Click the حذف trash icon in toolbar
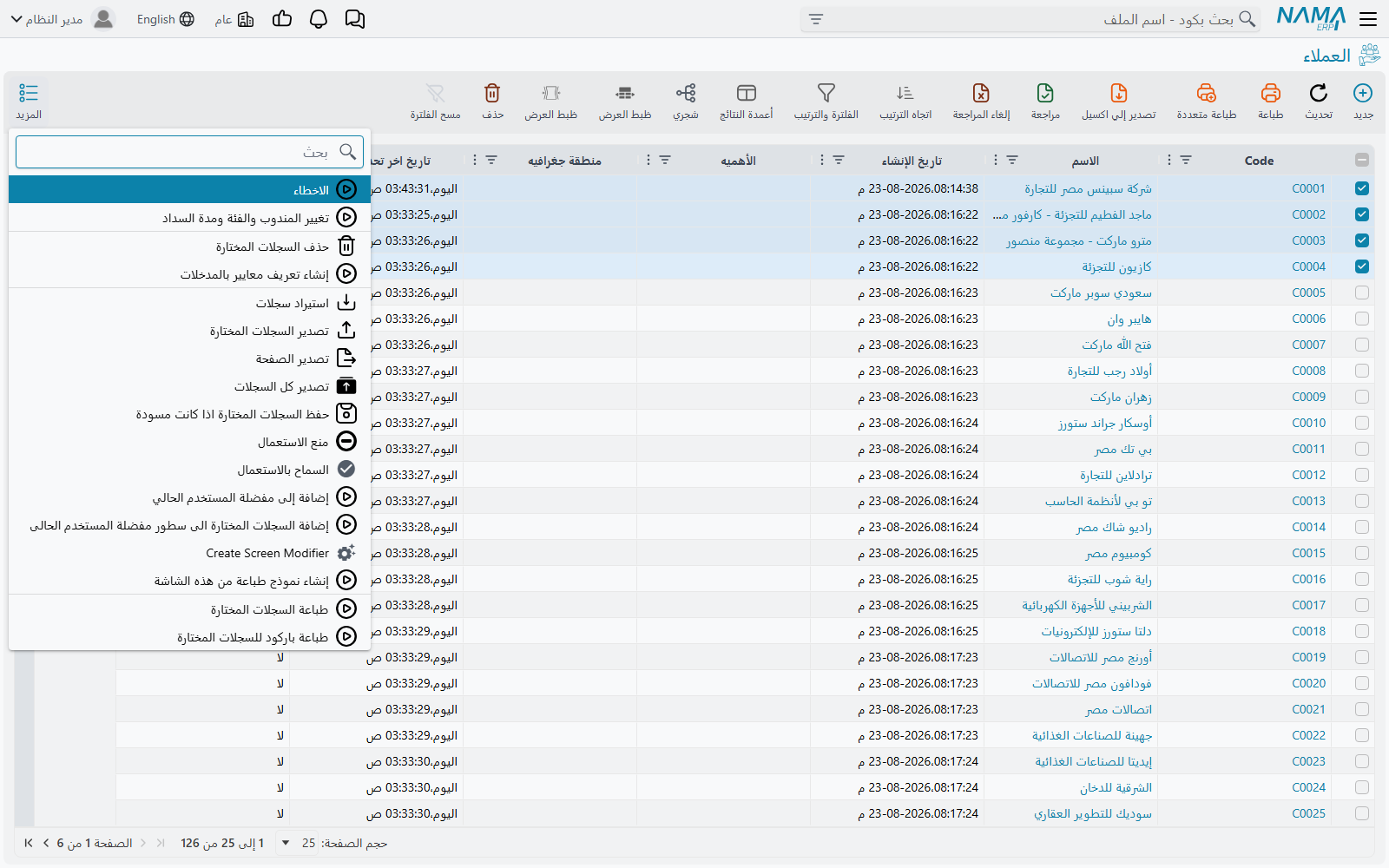Viewport: 1389px width, 868px height. click(492, 93)
